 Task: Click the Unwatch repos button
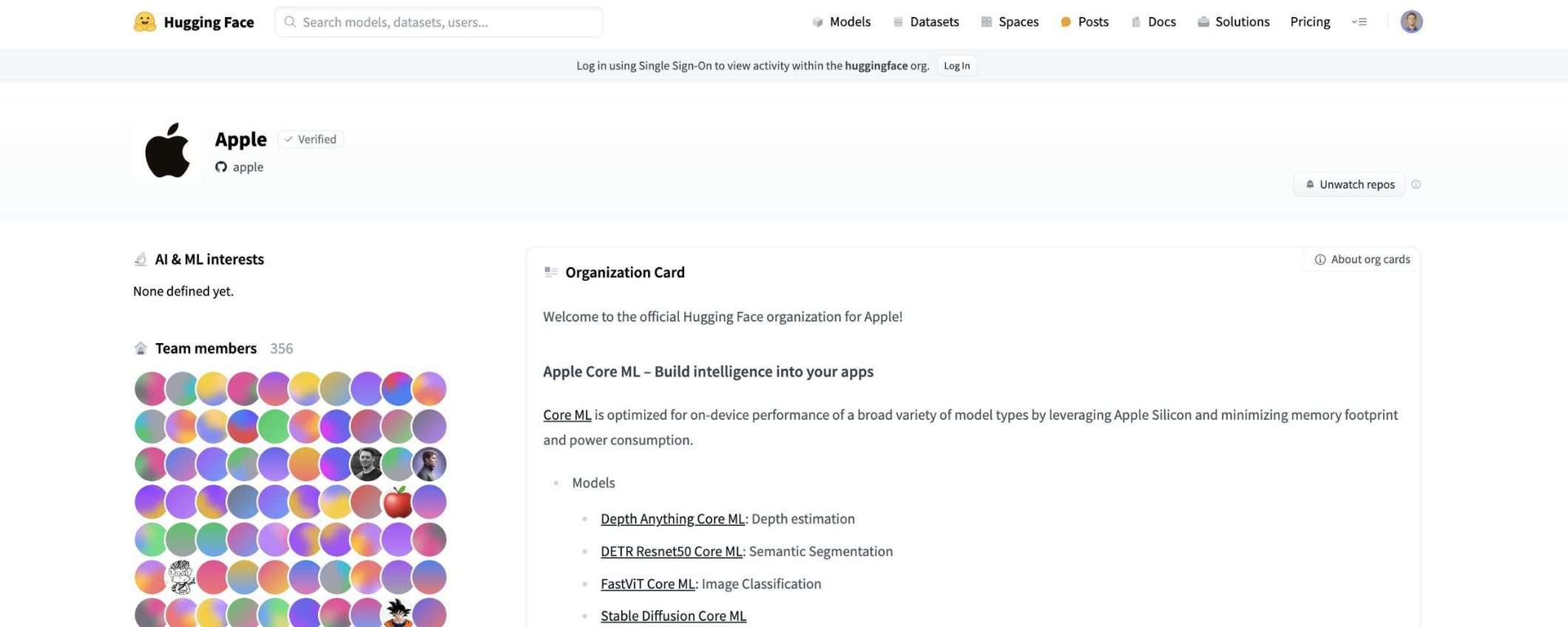tap(1349, 184)
